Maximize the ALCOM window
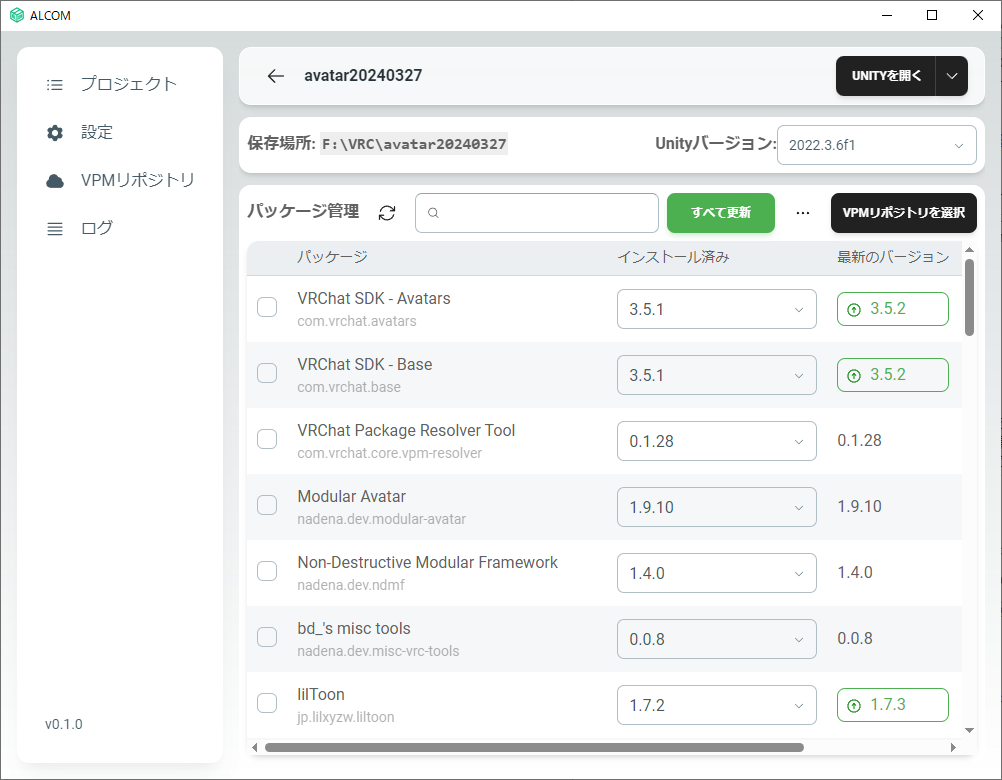 click(932, 15)
